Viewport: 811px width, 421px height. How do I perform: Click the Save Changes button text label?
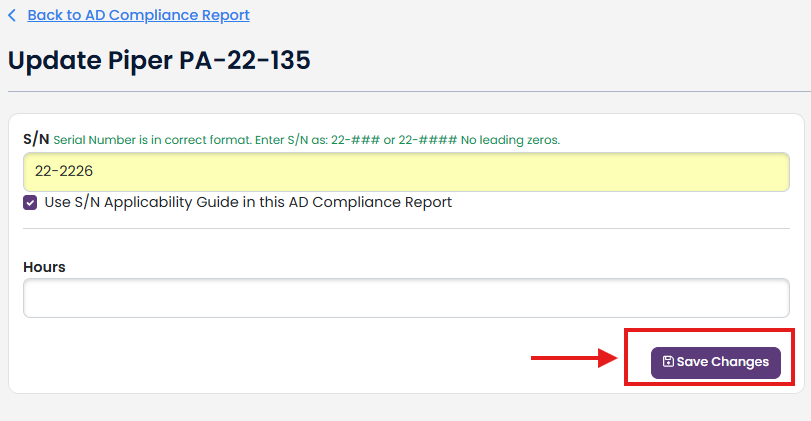[723, 362]
